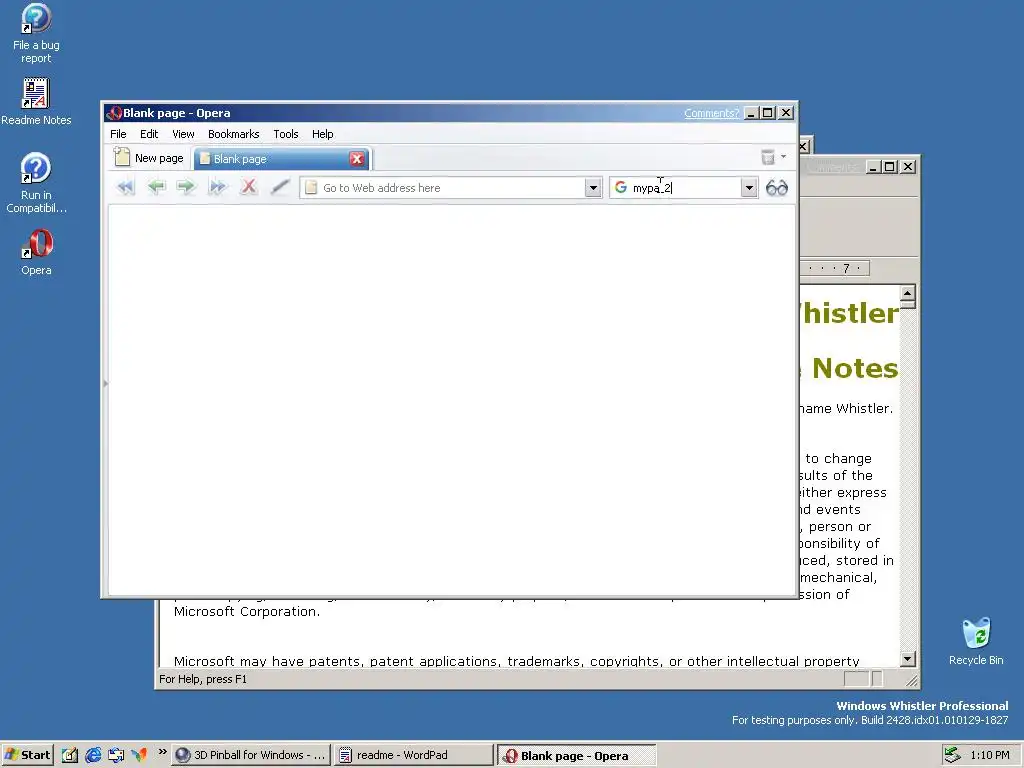Click Internet Explorer quick launch icon

coord(93,755)
